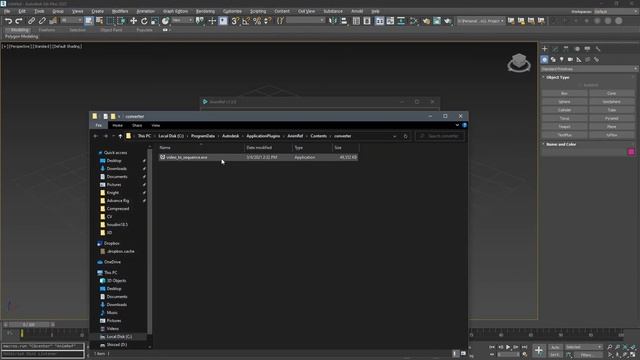Screen dimensions: 640x360
Task: Open the selection filter All dropdown
Action: click(71, 20)
